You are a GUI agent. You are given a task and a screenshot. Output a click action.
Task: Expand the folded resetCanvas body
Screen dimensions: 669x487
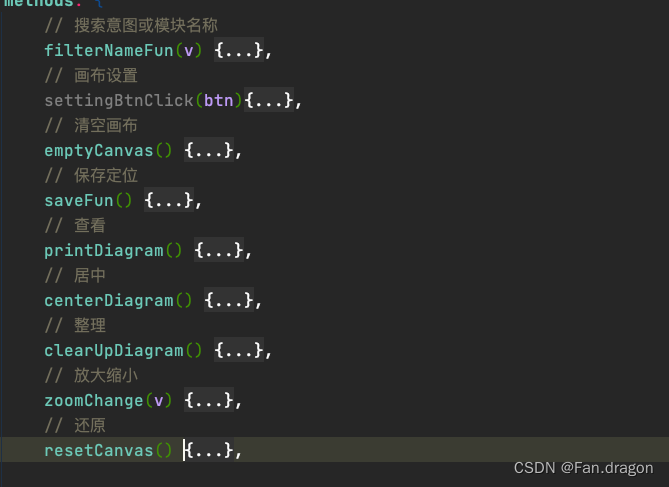tap(209, 450)
